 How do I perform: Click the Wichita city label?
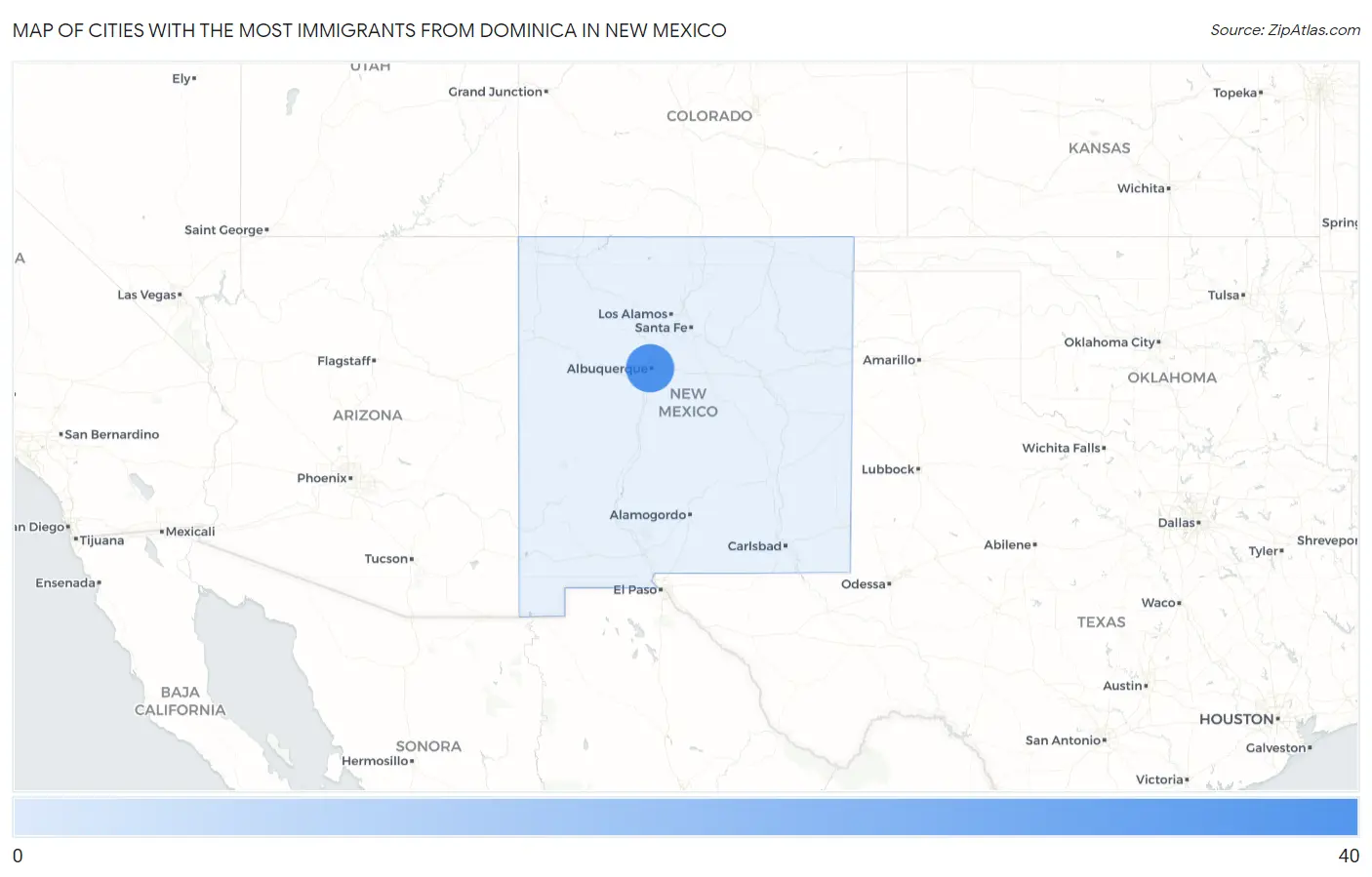coord(1142,188)
